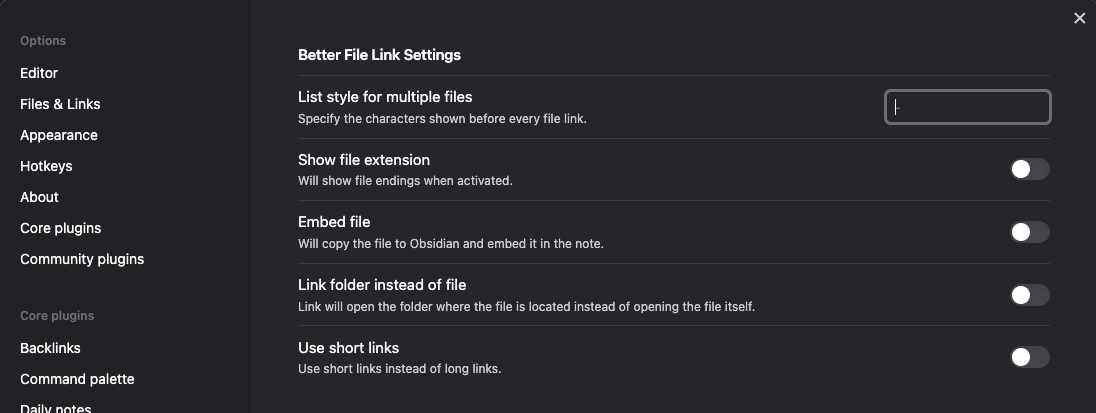Select the About tab in Options

coord(39,197)
